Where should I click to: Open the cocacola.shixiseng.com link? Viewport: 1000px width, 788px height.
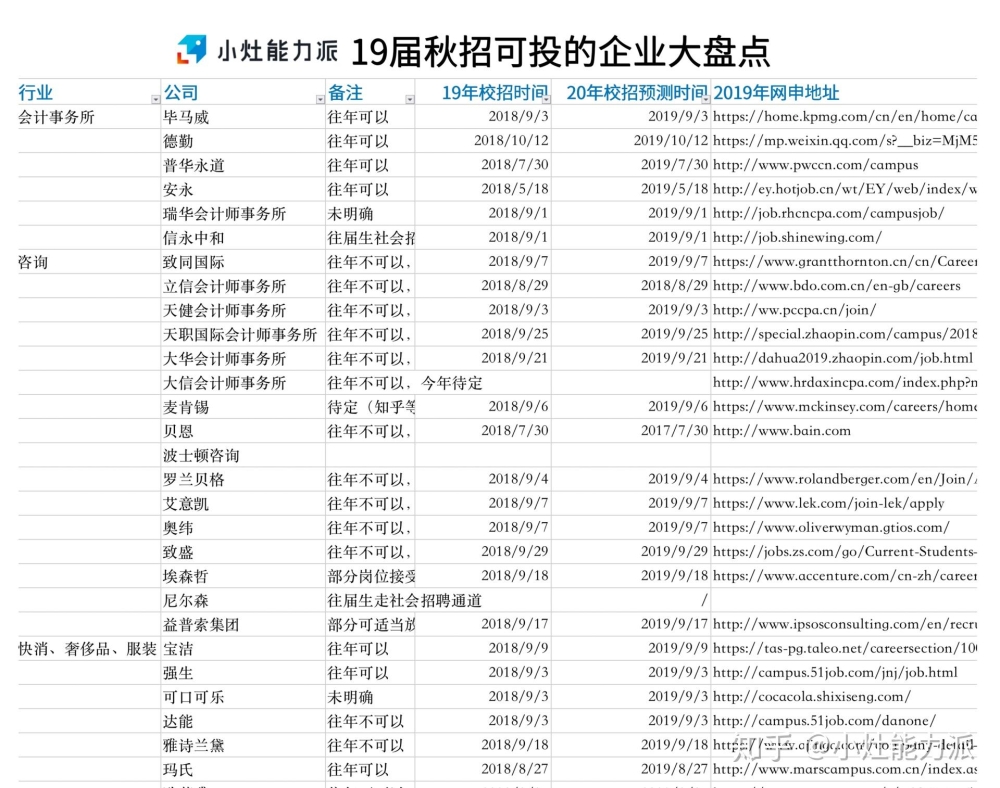pos(812,698)
